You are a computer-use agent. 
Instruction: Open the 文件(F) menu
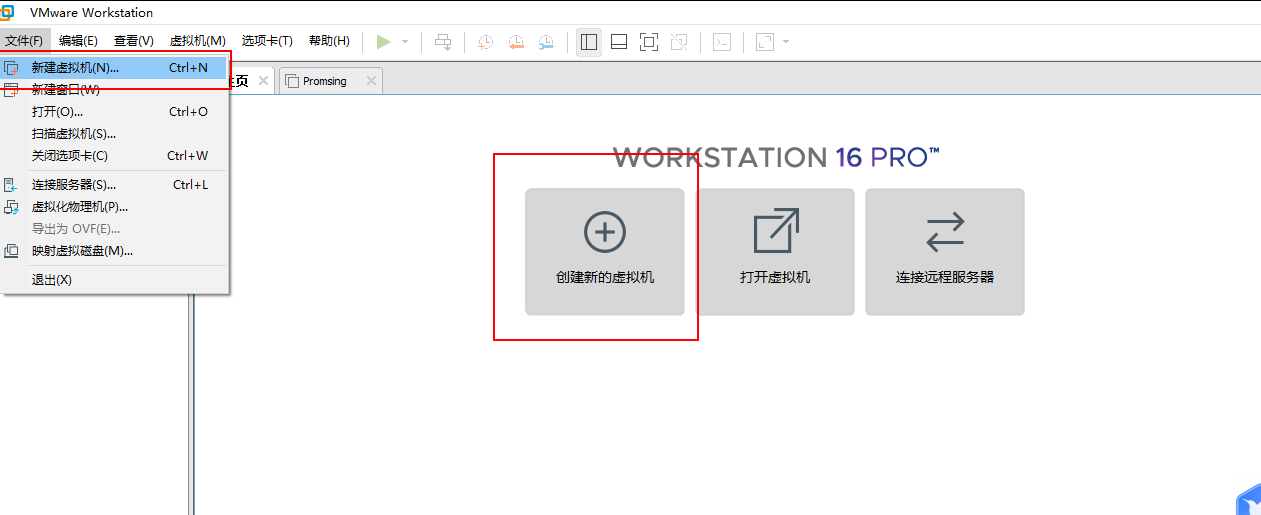[24, 41]
